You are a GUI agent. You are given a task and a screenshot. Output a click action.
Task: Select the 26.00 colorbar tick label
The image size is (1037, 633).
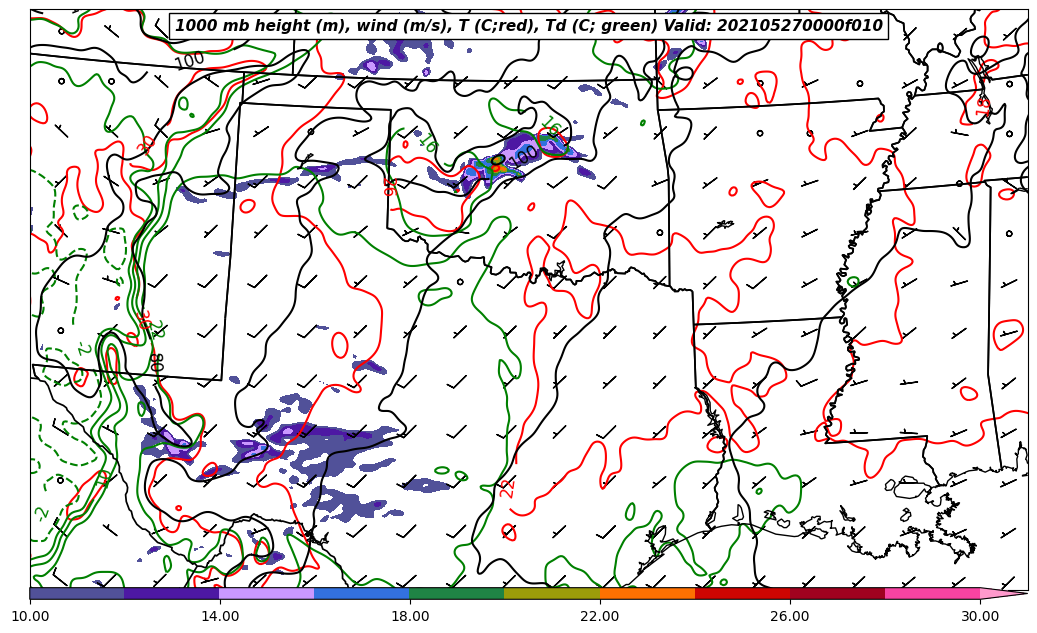790,616
